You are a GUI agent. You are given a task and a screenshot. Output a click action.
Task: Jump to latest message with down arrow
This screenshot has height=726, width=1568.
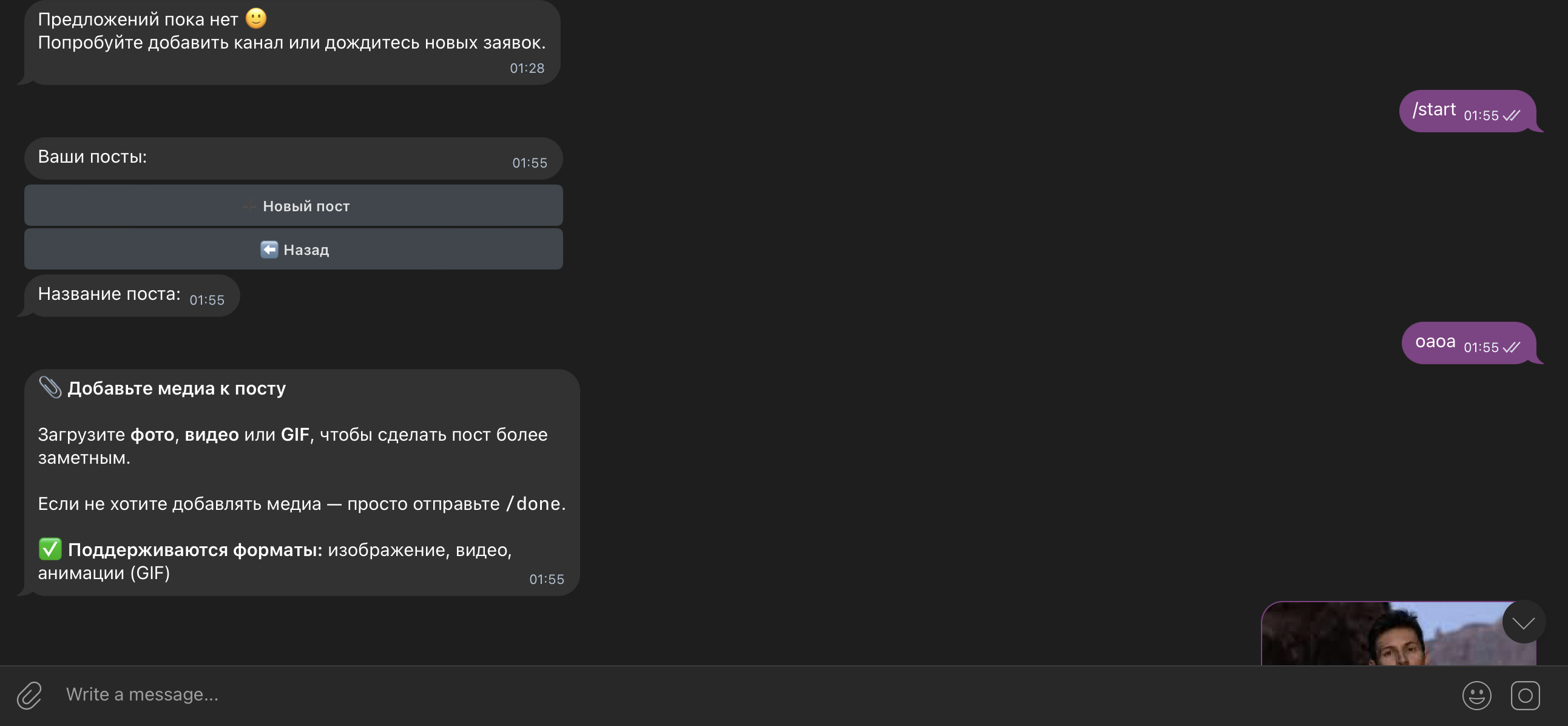1524,622
